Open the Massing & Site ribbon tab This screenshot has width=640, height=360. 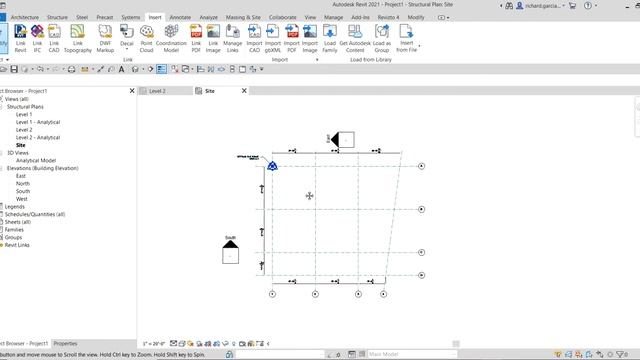pos(243,18)
